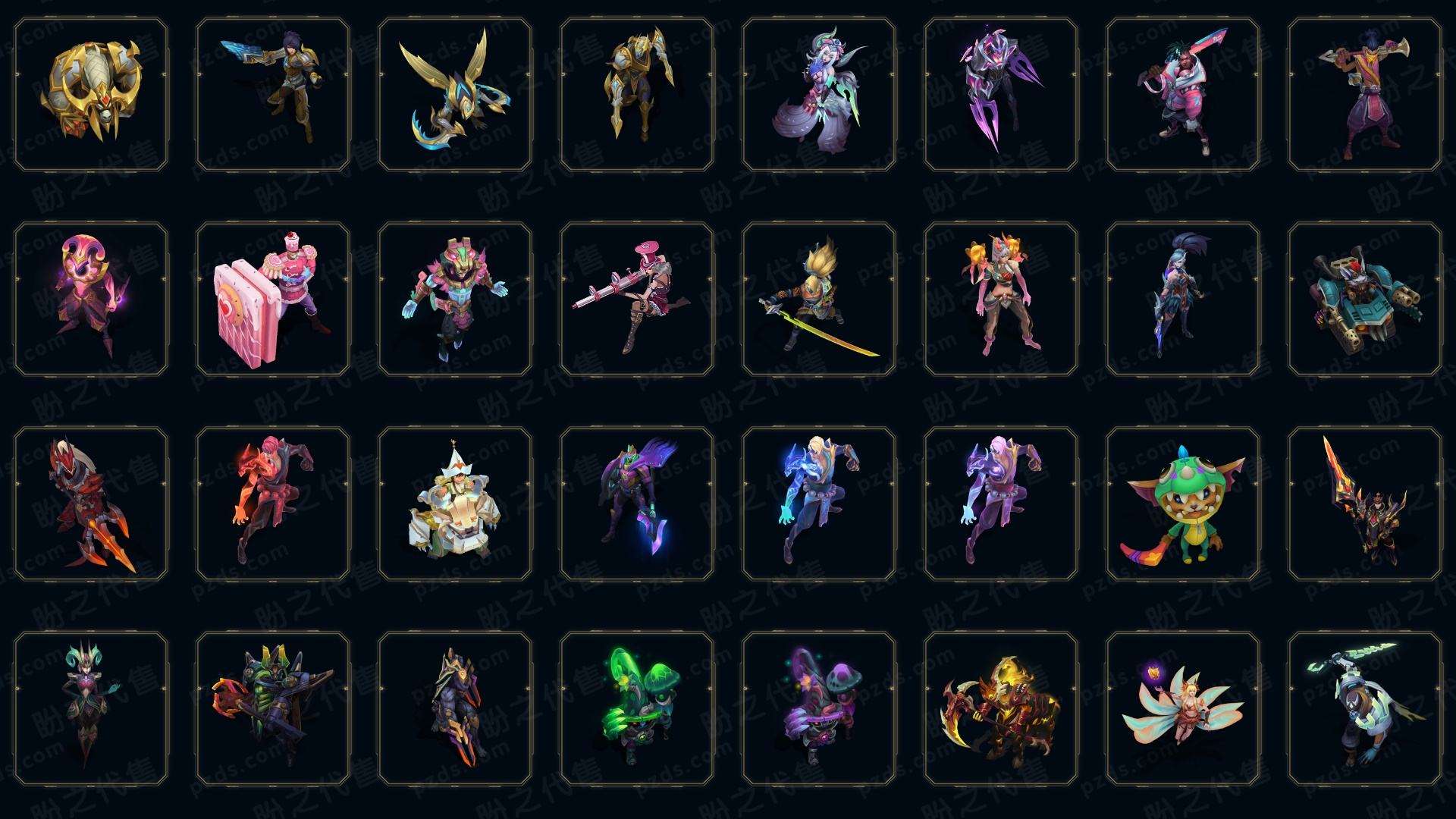Select the gold armored knight skin
The width and height of the screenshot is (1456, 819).
coord(637,95)
